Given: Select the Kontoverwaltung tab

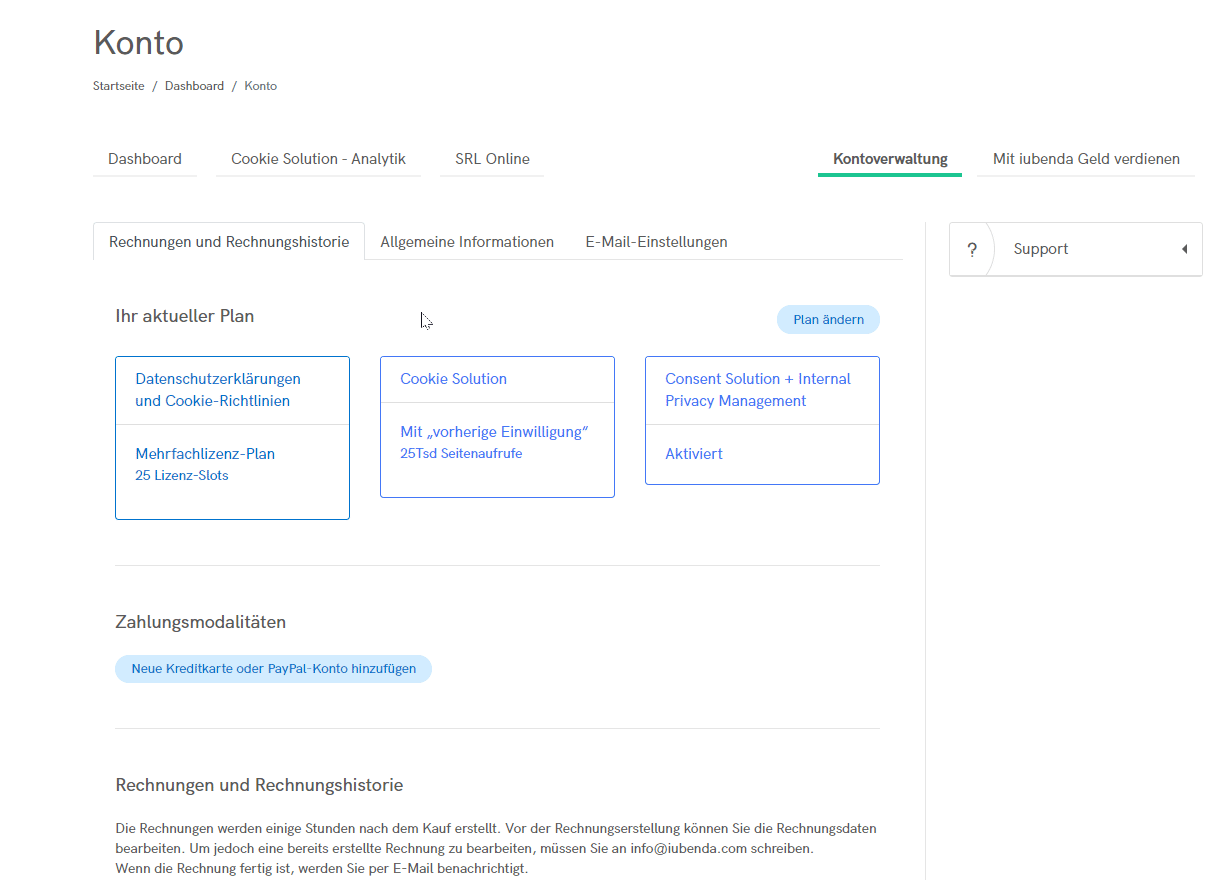Looking at the screenshot, I should click(x=890, y=159).
